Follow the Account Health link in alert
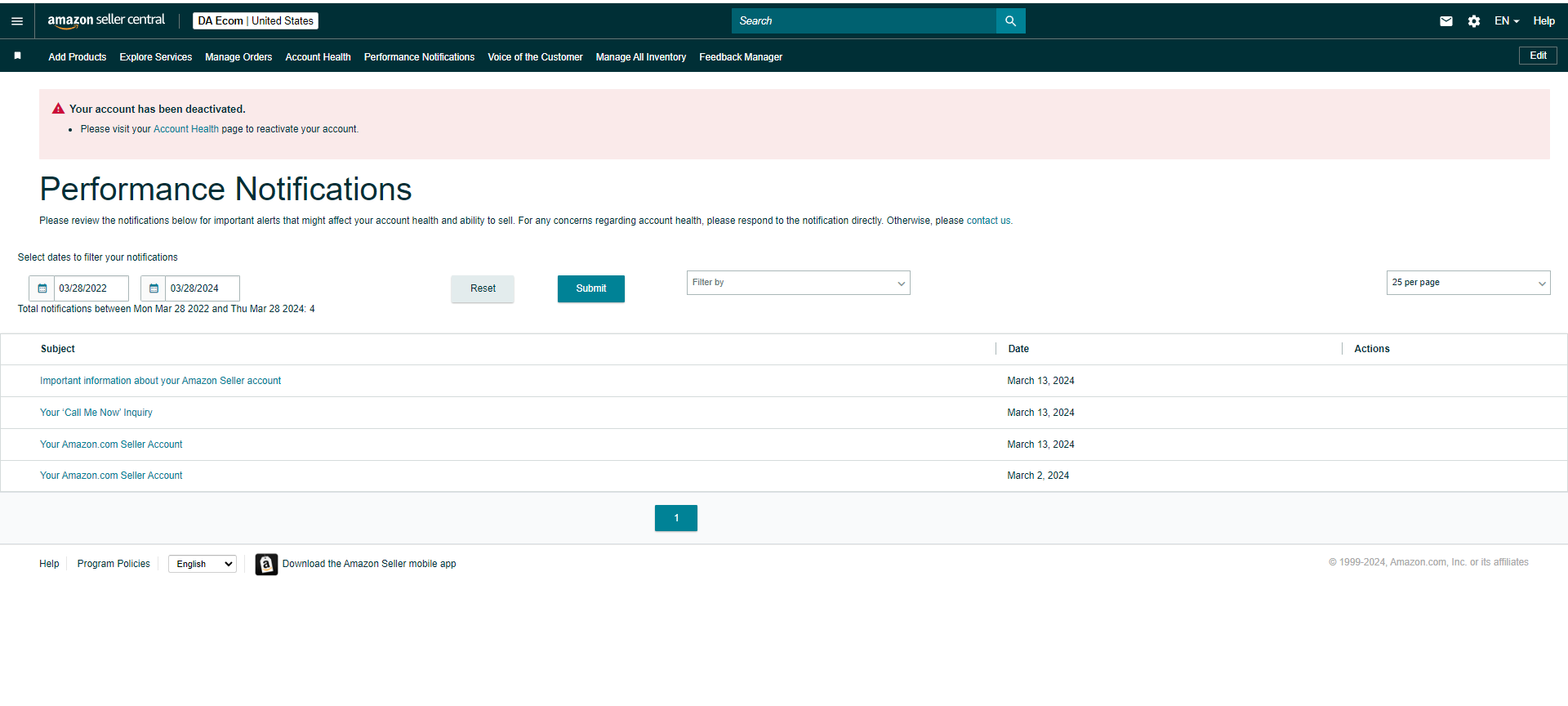1568x706 pixels. [x=186, y=129]
